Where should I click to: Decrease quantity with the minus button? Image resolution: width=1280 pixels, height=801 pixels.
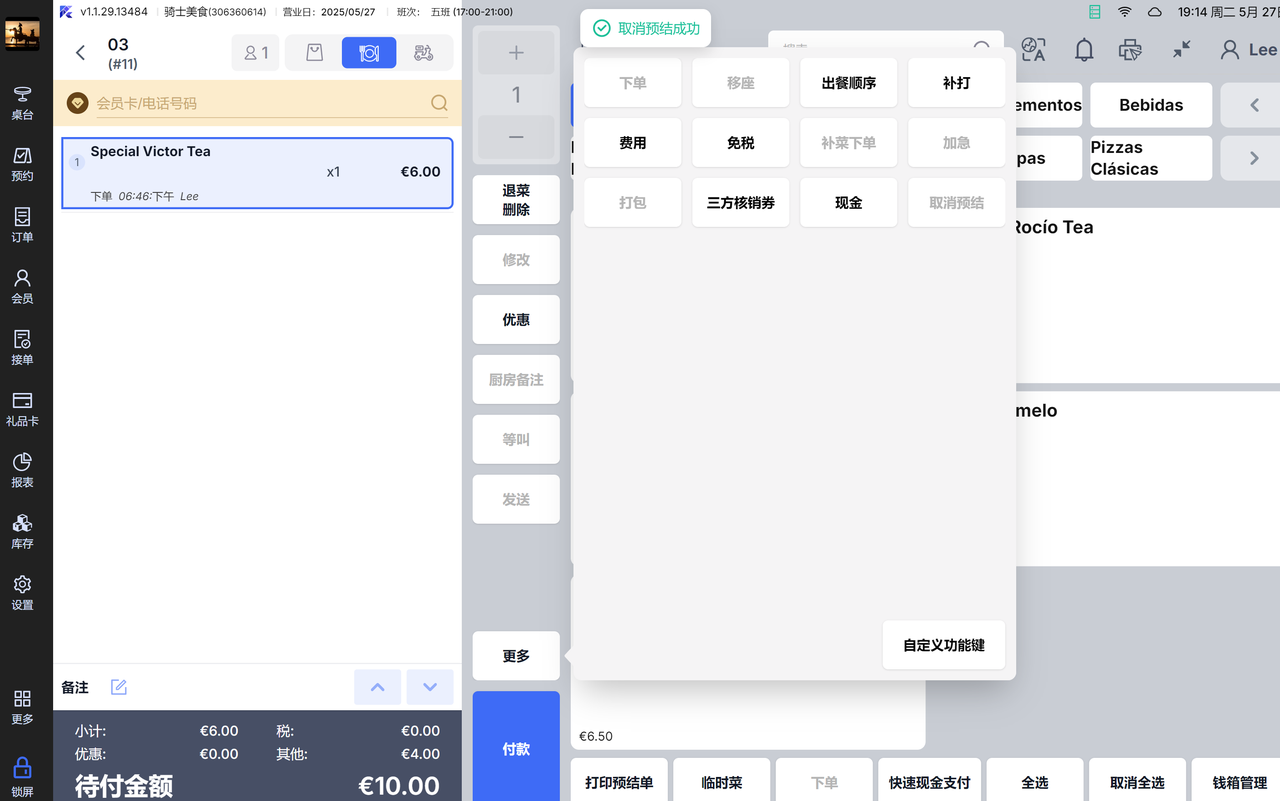(516, 136)
